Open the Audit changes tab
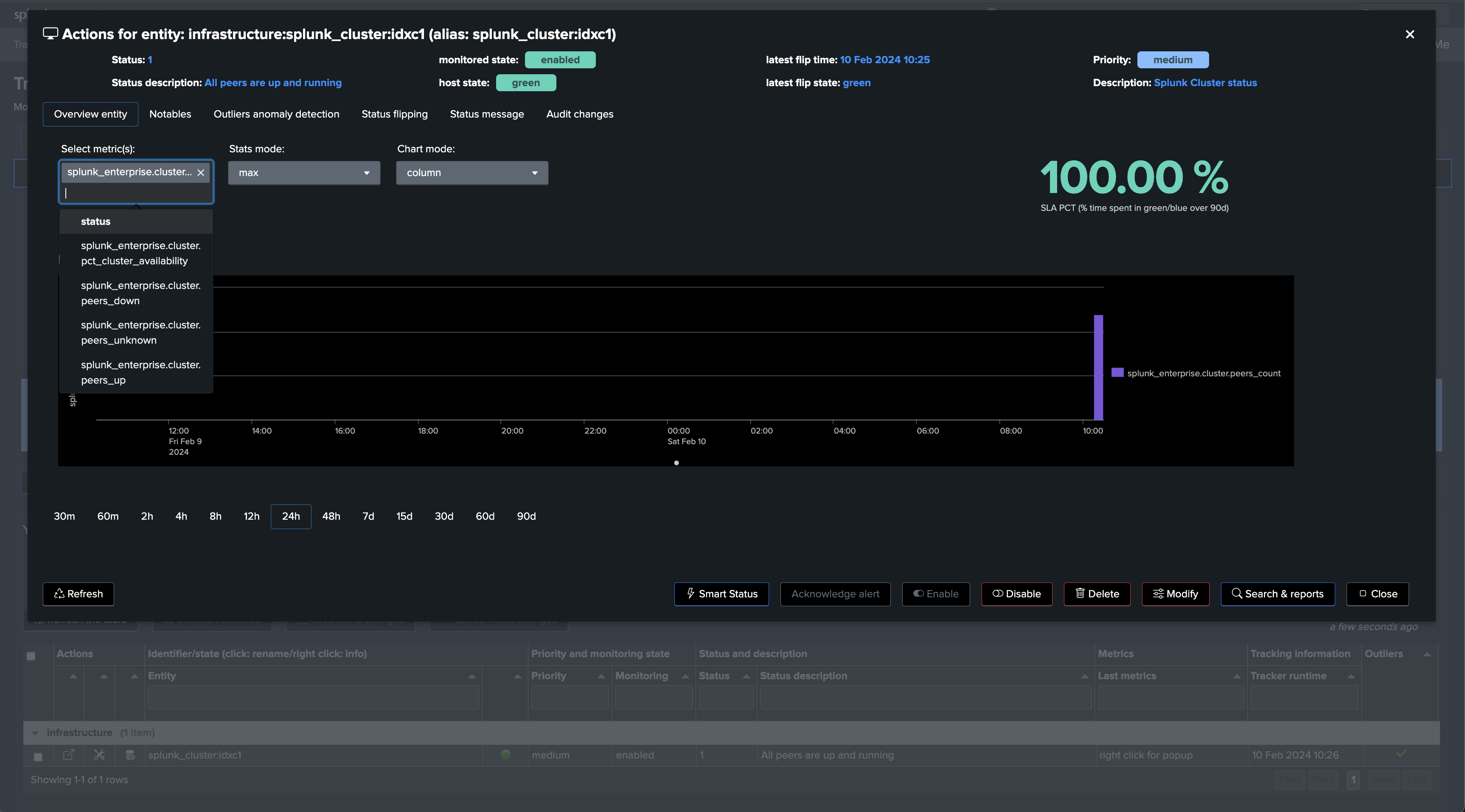 point(580,114)
